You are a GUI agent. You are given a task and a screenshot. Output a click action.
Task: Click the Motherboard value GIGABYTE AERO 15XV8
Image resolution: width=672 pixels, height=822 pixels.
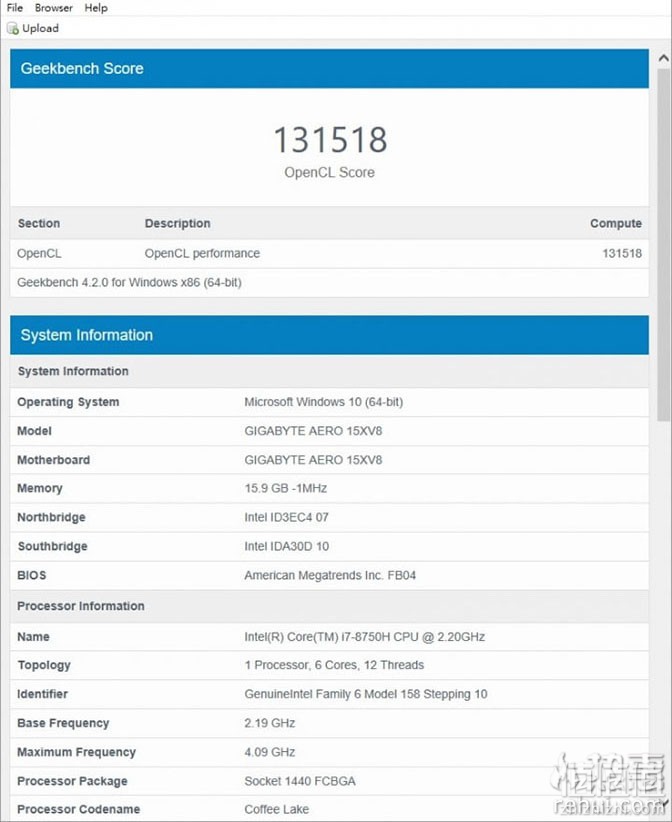tap(313, 460)
